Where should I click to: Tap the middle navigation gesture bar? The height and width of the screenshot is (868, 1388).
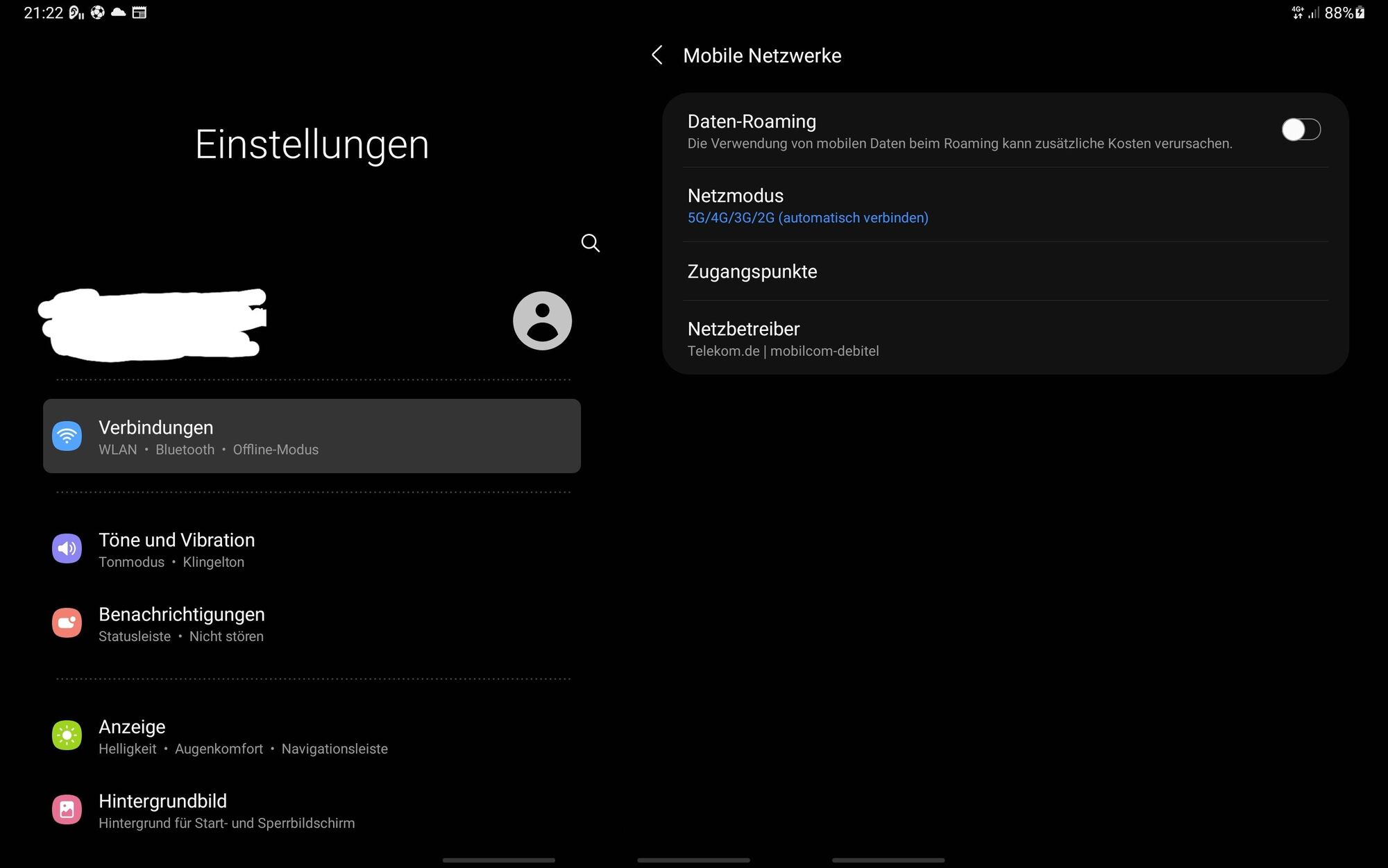693,860
